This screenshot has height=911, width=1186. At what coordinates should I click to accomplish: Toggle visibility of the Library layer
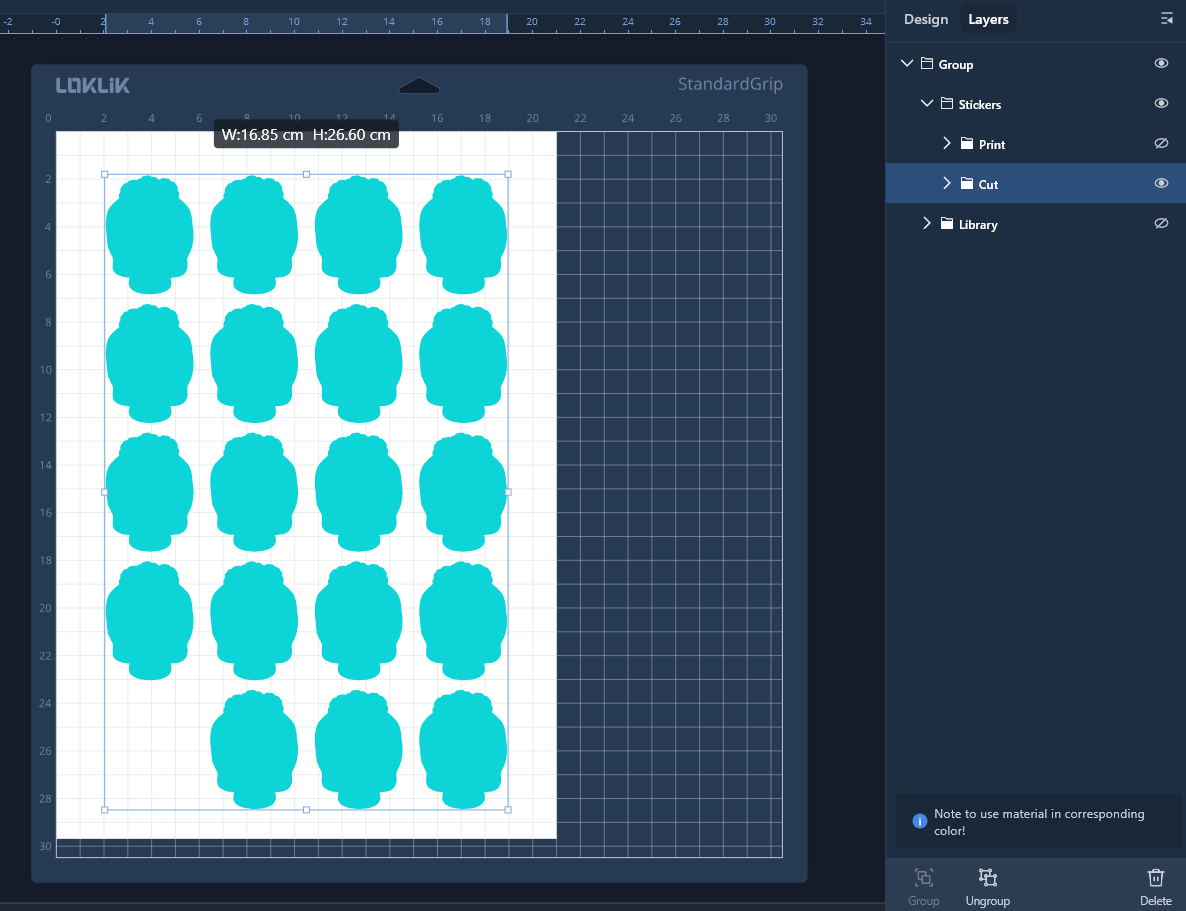pos(1161,224)
